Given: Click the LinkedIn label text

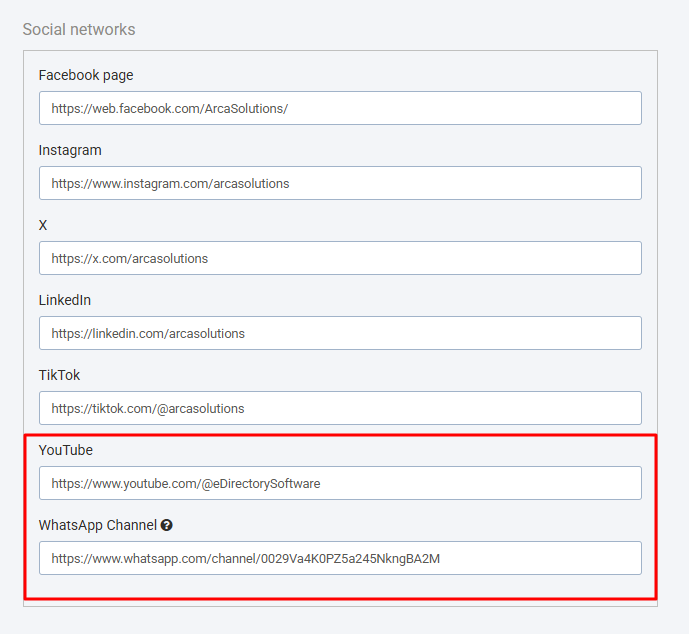Looking at the screenshot, I should click(65, 300).
